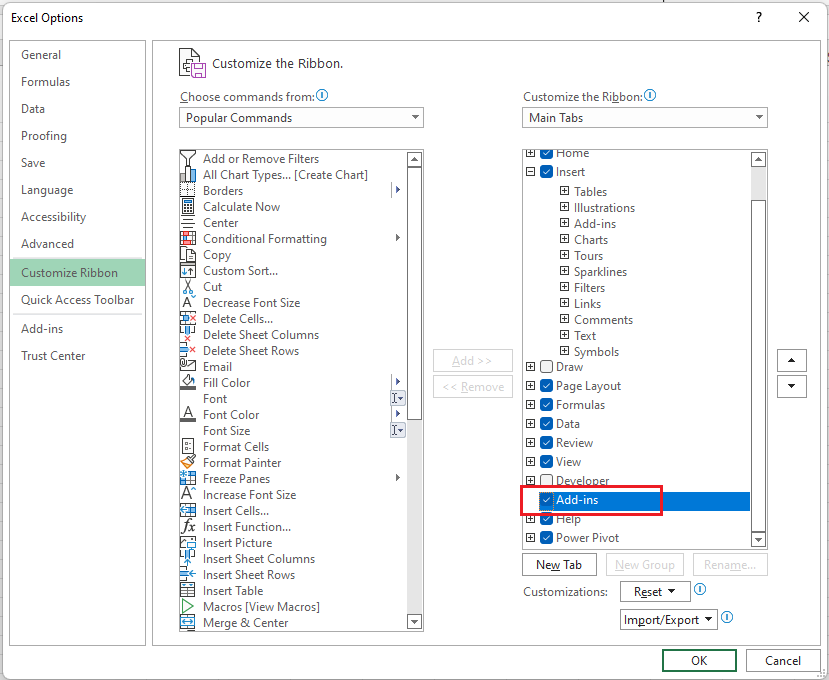Open the Trust Center category
The width and height of the screenshot is (829, 680).
(x=77, y=355)
